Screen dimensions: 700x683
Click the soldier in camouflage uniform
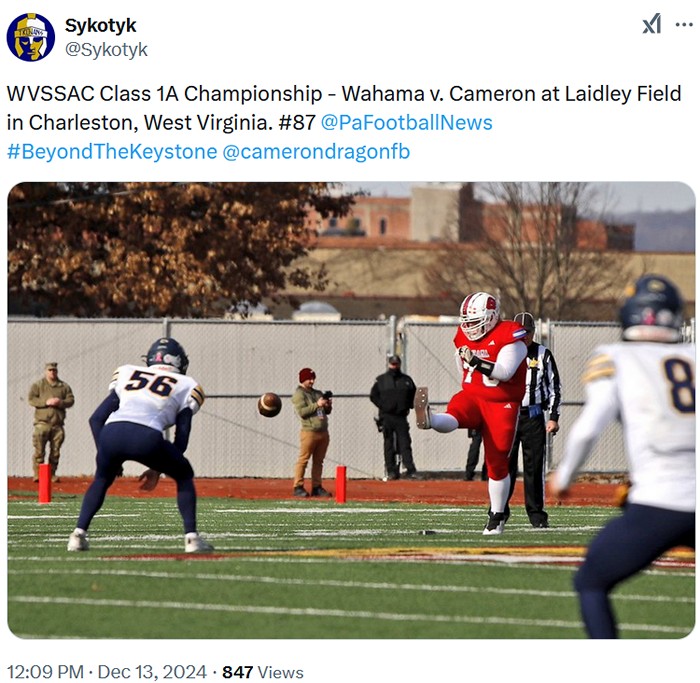point(50,420)
